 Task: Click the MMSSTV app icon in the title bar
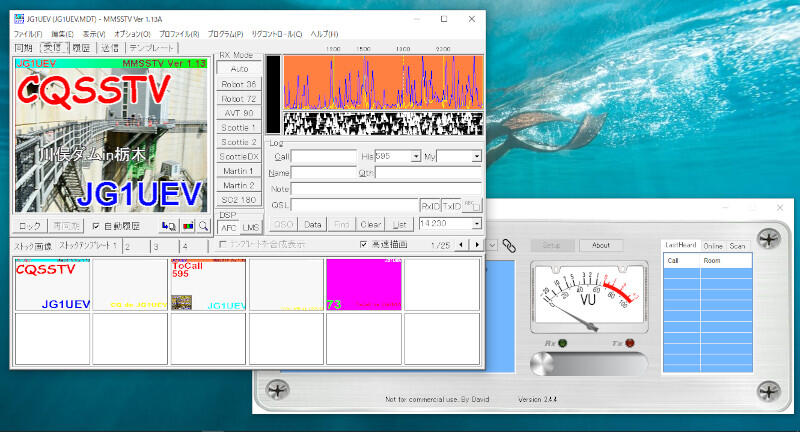(x=19, y=19)
